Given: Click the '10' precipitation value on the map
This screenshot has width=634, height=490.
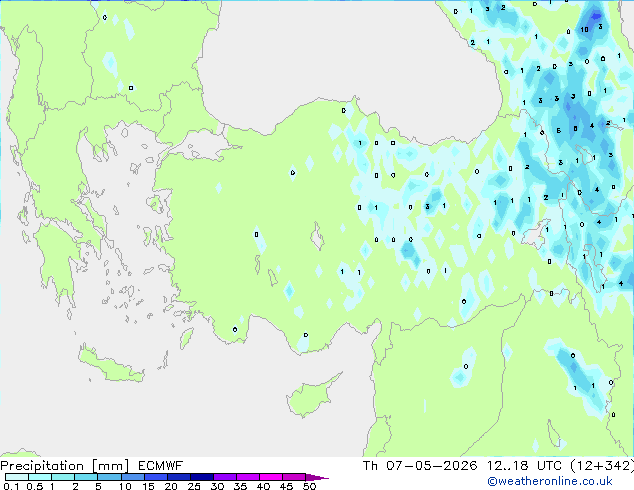Looking at the screenshot, I should 584,30.
